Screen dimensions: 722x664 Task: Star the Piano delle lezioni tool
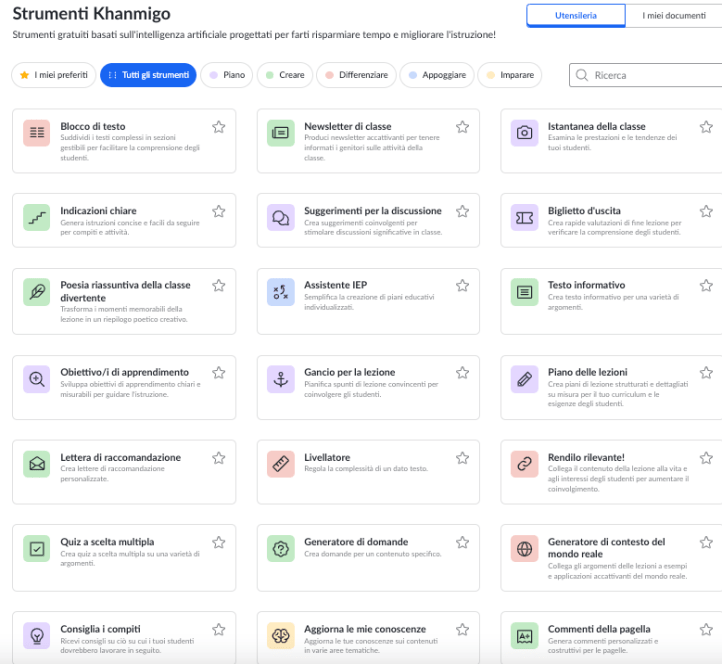(x=706, y=373)
